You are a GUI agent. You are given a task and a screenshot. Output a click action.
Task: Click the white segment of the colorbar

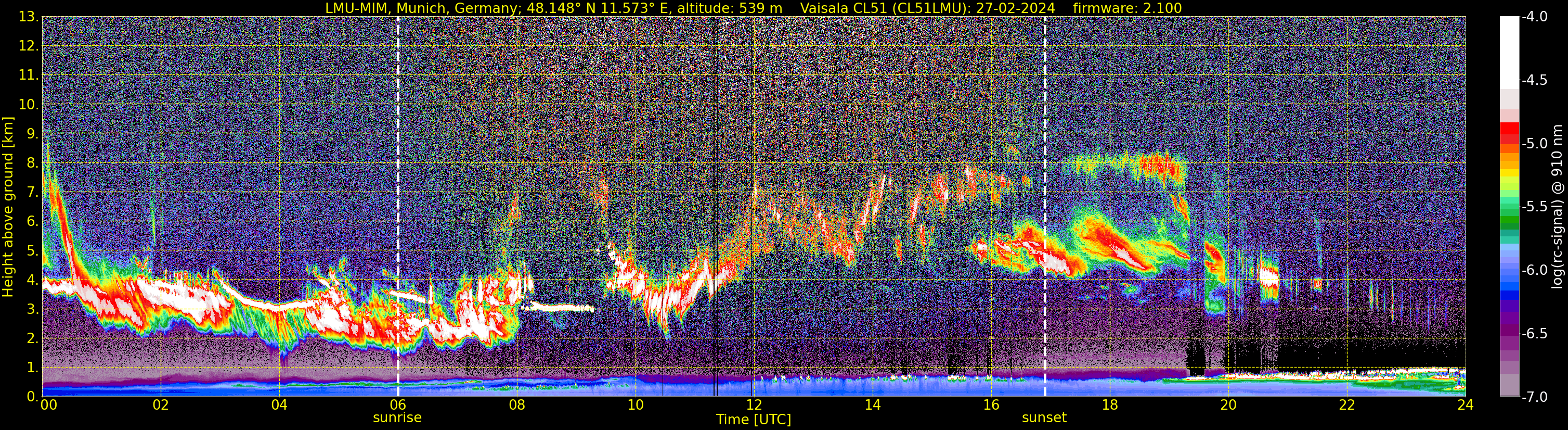1510,53
